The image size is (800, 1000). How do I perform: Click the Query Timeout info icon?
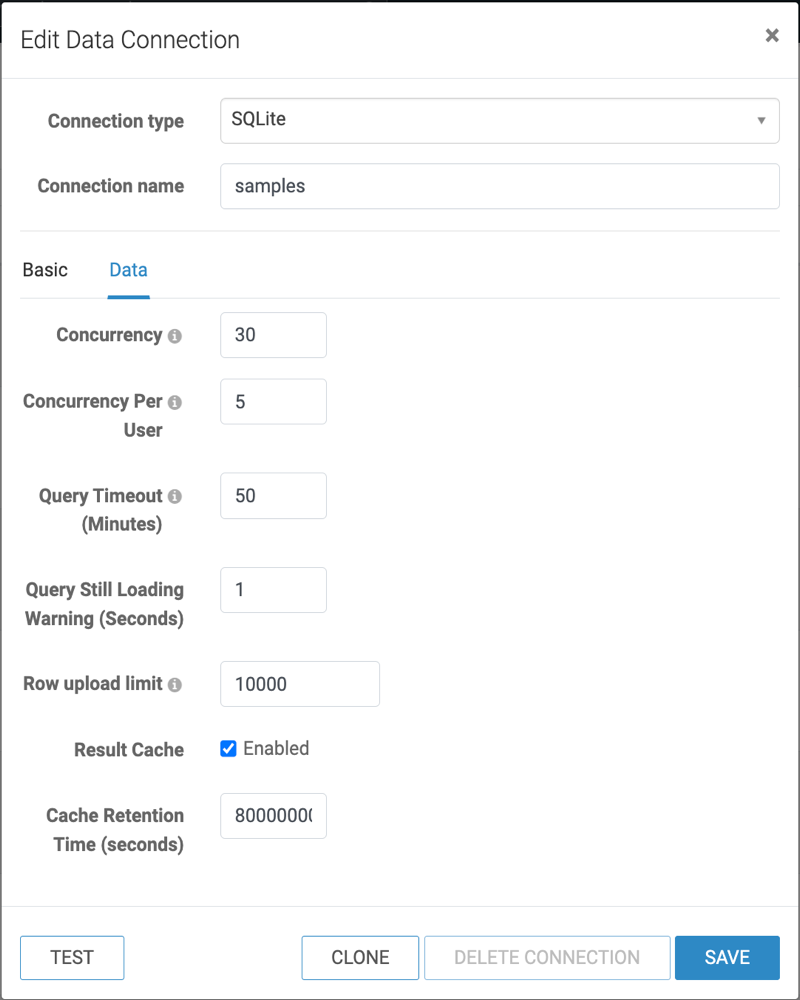pyautogui.click(x=174, y=496)
